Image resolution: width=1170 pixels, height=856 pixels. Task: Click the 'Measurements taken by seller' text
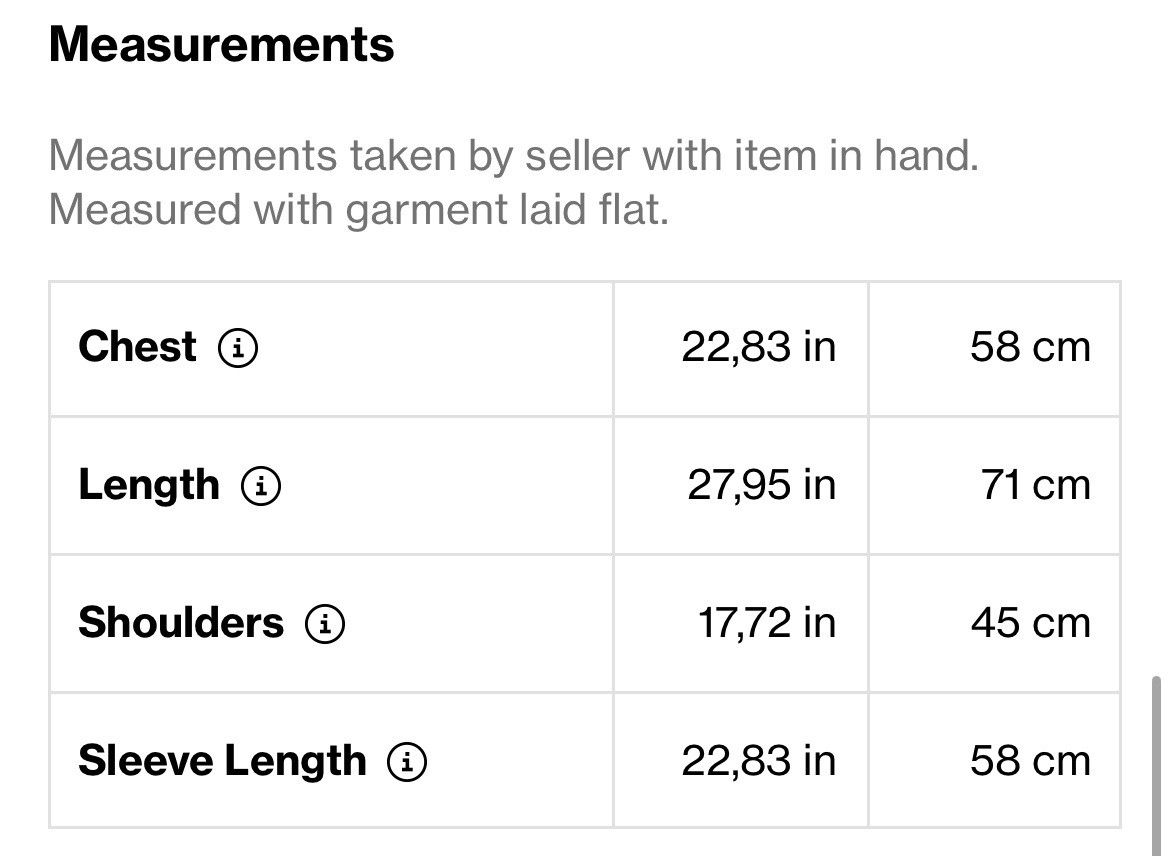(x=513, y=156)
